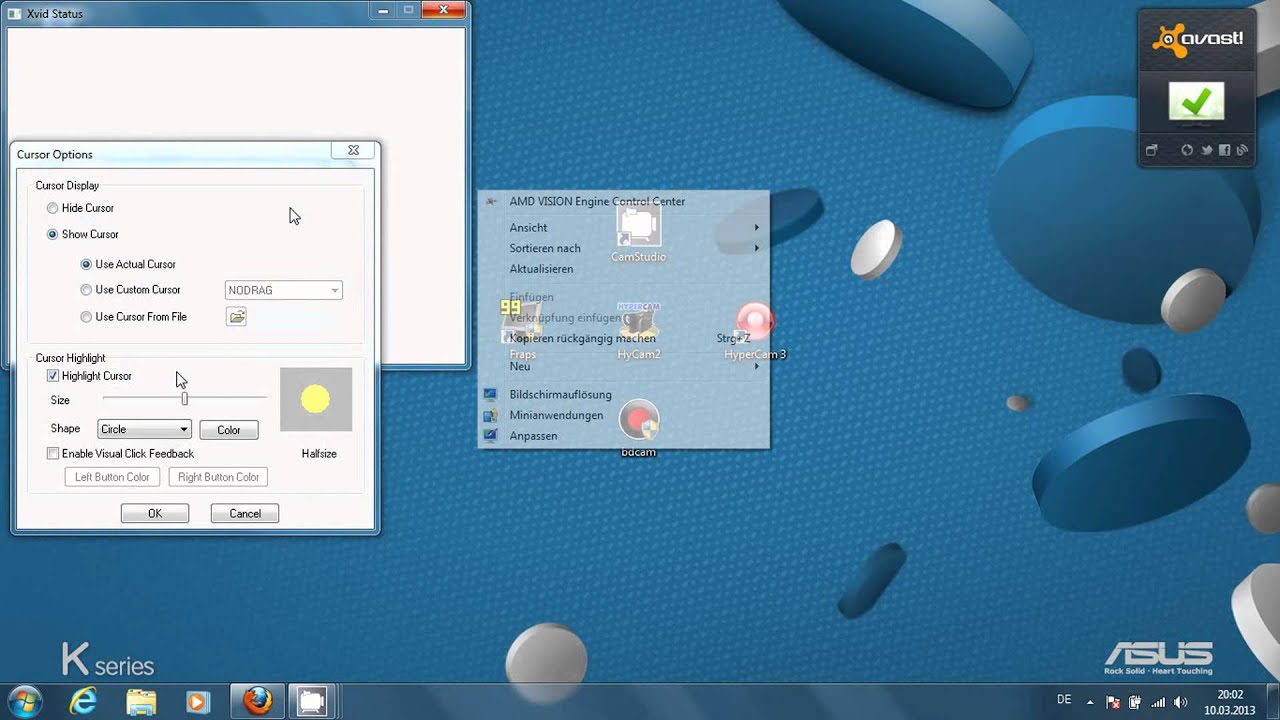Click the power plug battery tray icon
The height and width of the screenshot is (720, 1280).
pos(1136,702)
